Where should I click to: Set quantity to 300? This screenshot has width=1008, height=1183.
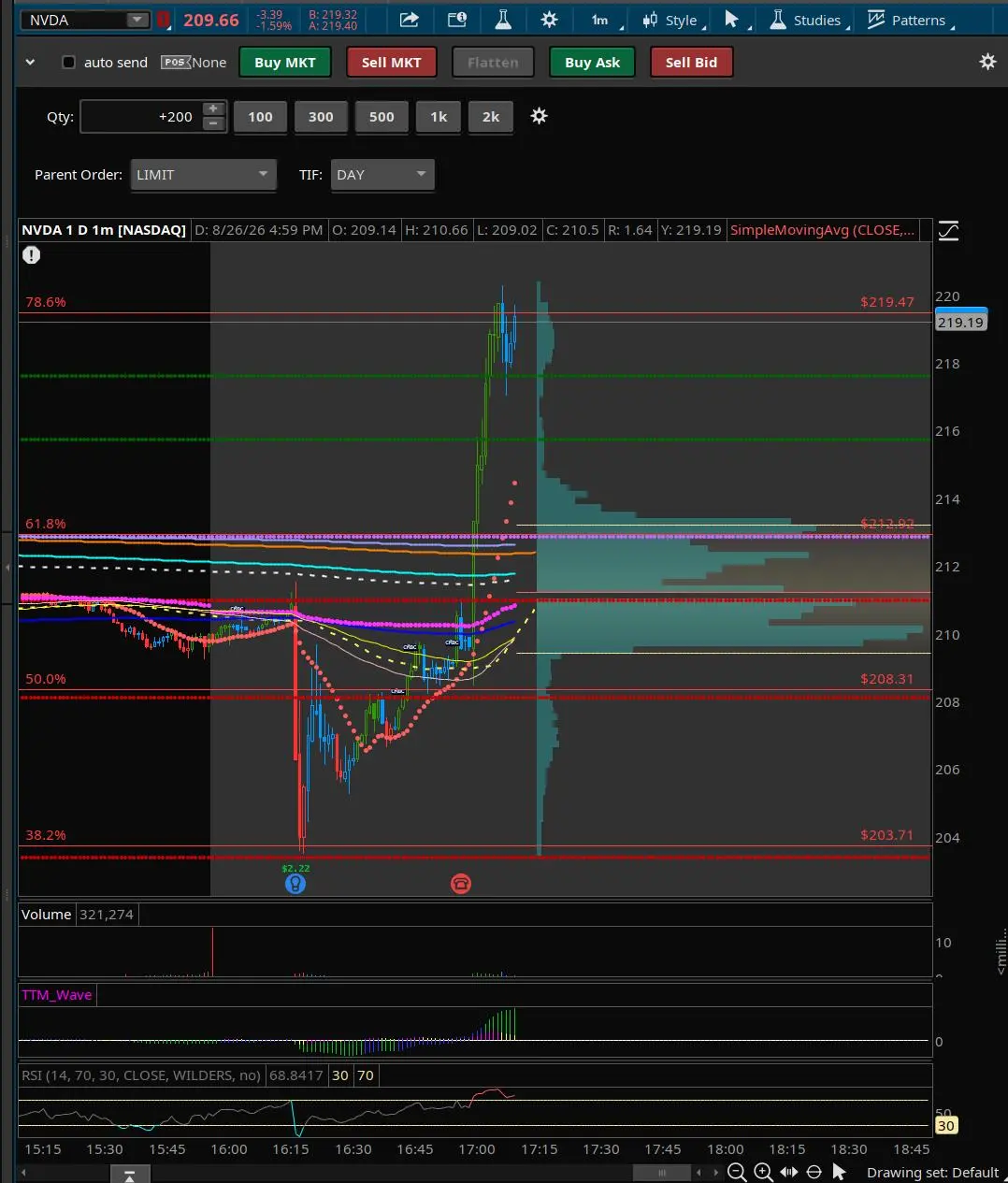[321, 117]
